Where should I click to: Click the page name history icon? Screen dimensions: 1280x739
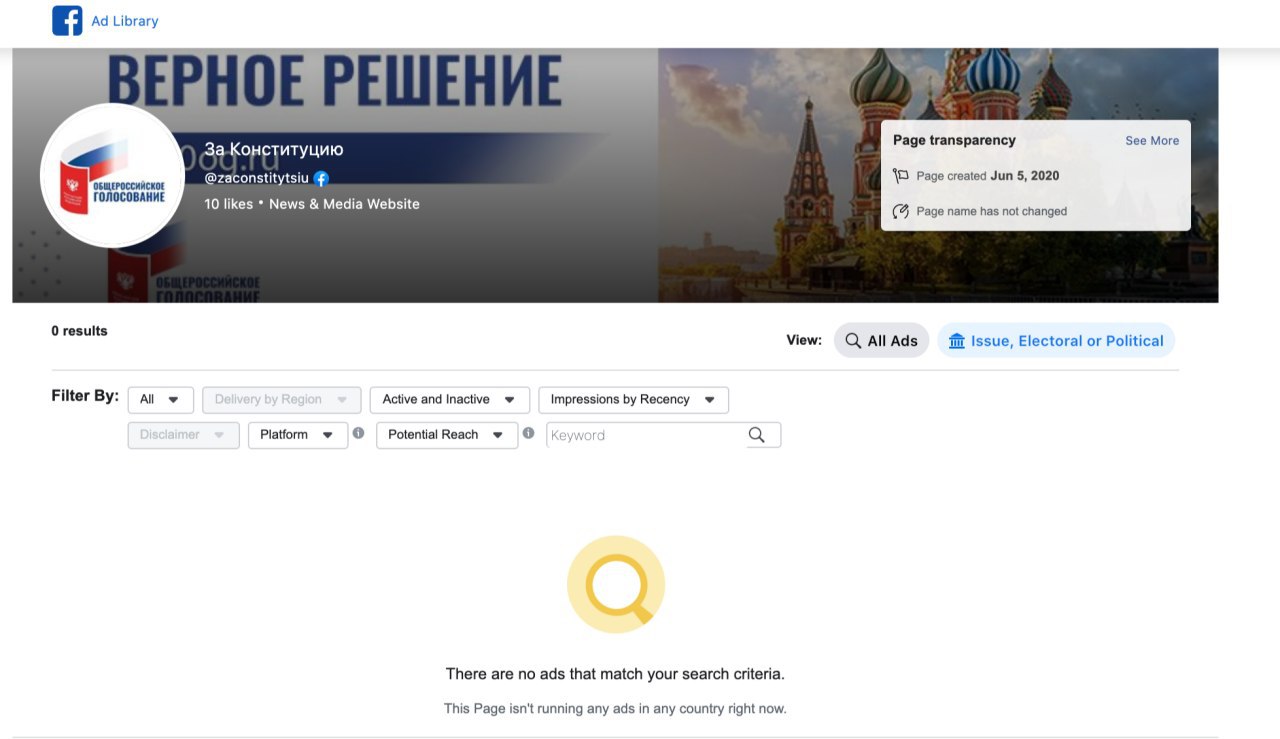901,211
